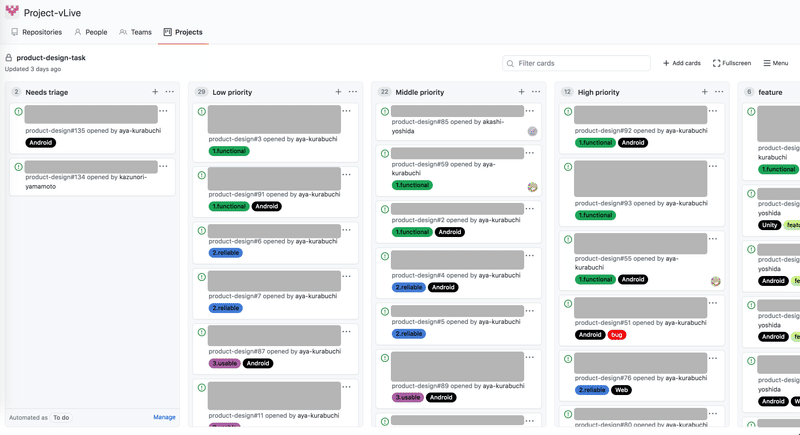Click assignee avatar on product-design#59 card

tap(532, 187)
